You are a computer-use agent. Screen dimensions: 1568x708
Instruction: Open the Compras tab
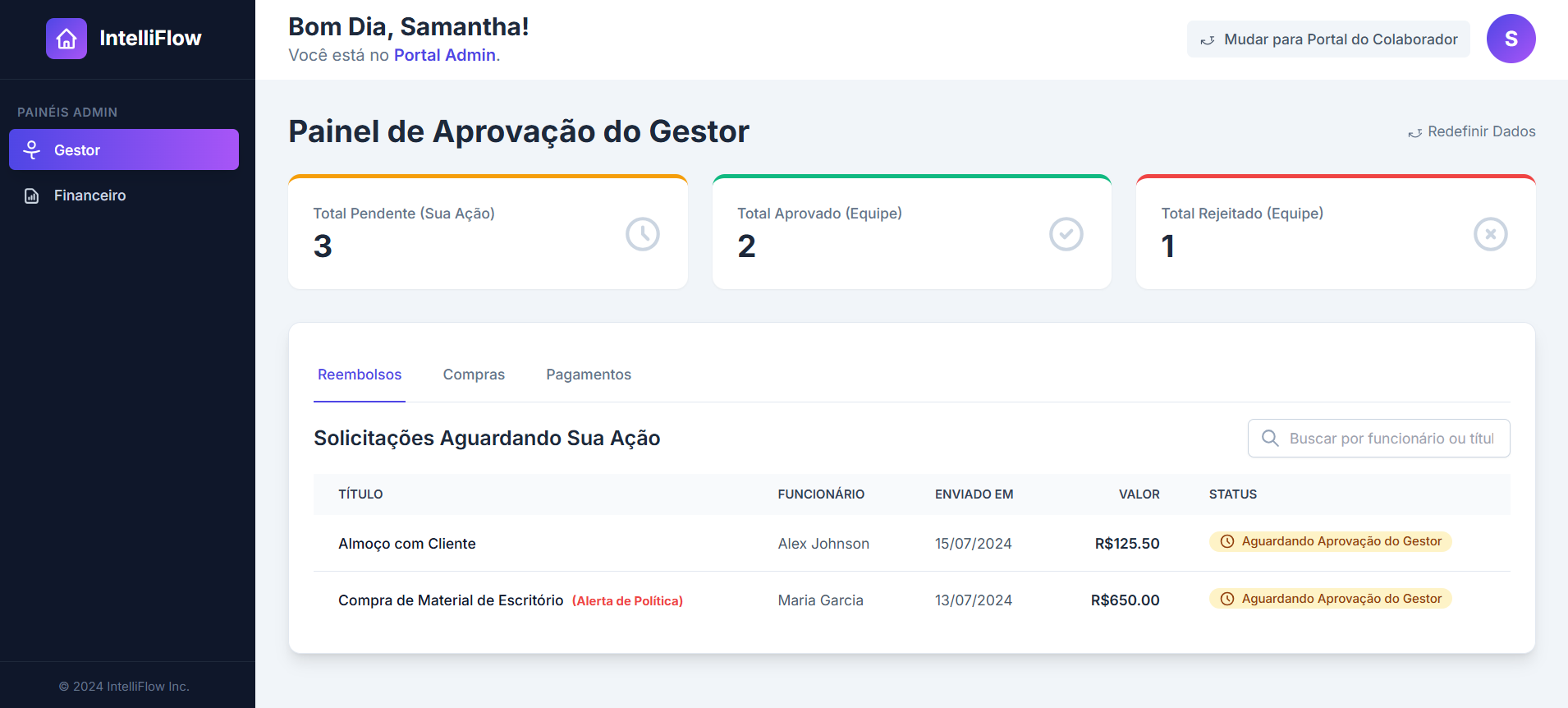(474, 375)
